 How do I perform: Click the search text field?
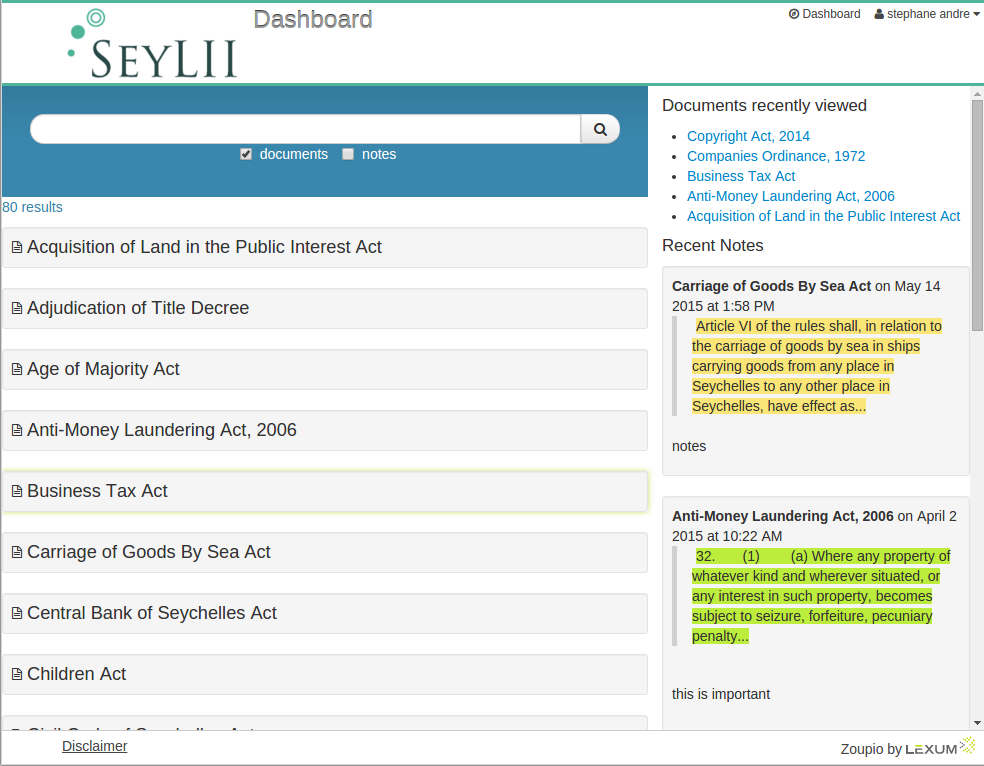[305, 129]
